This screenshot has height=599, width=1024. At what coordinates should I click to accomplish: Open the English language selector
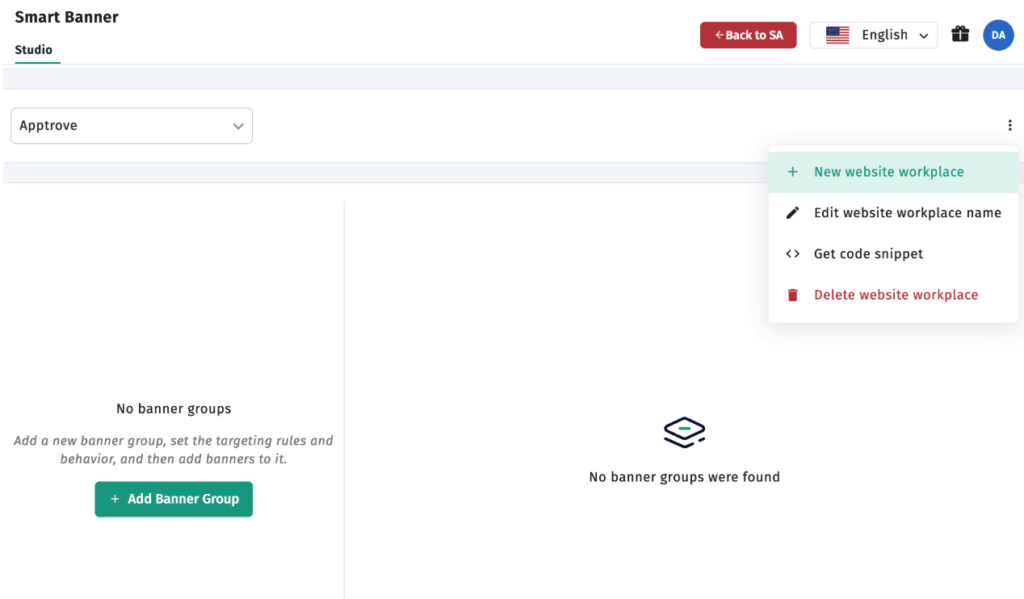tap(873, 35)
